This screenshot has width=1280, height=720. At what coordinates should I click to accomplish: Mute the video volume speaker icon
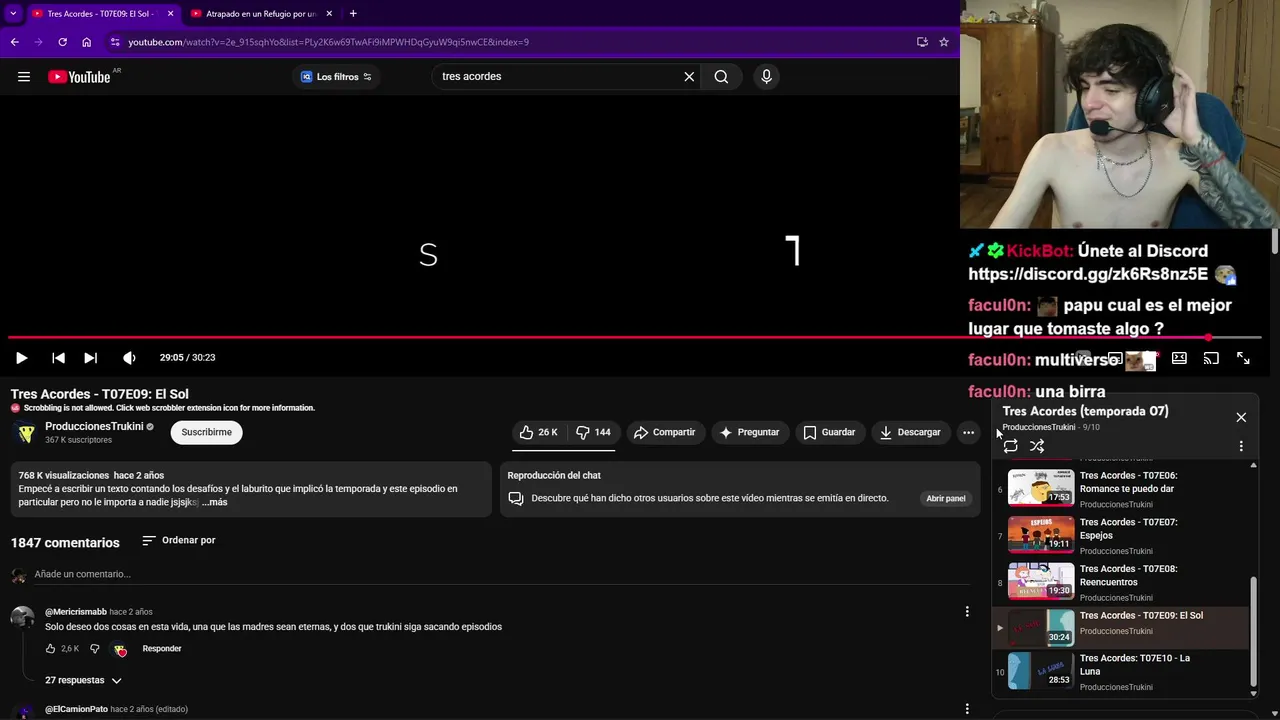point(129,358)
